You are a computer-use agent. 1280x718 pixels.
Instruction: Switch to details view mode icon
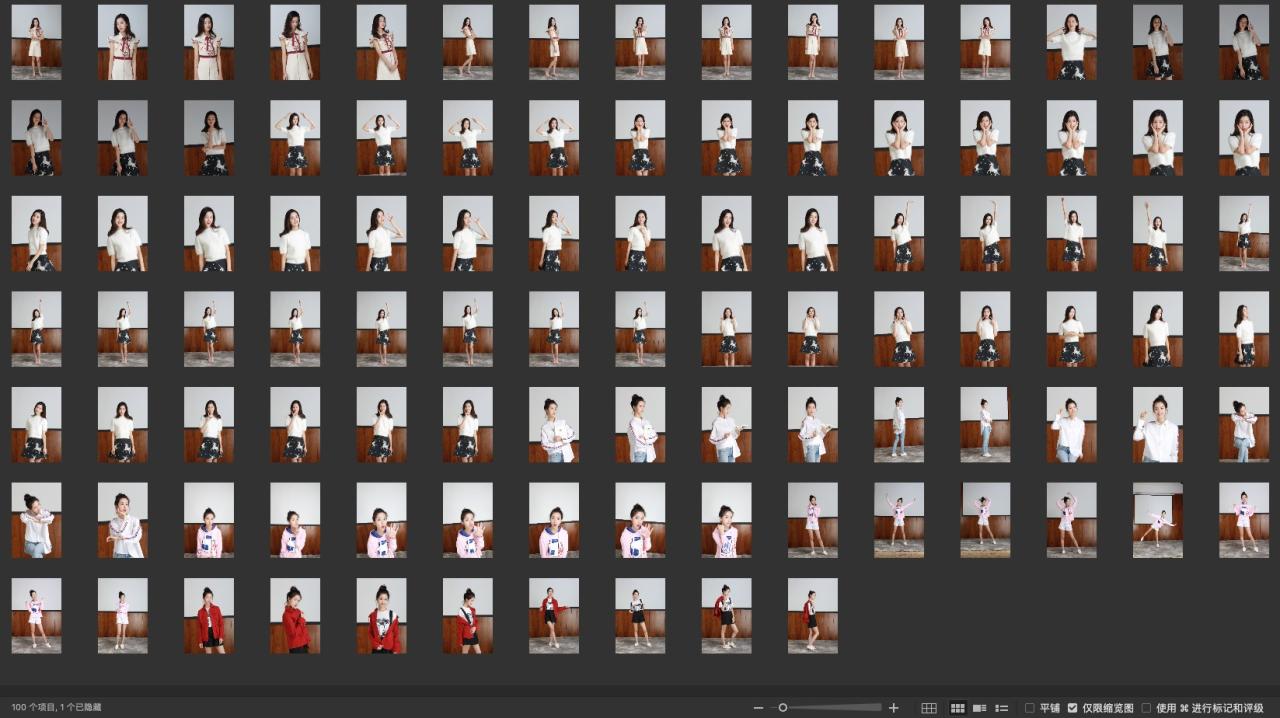pos(980,708)
